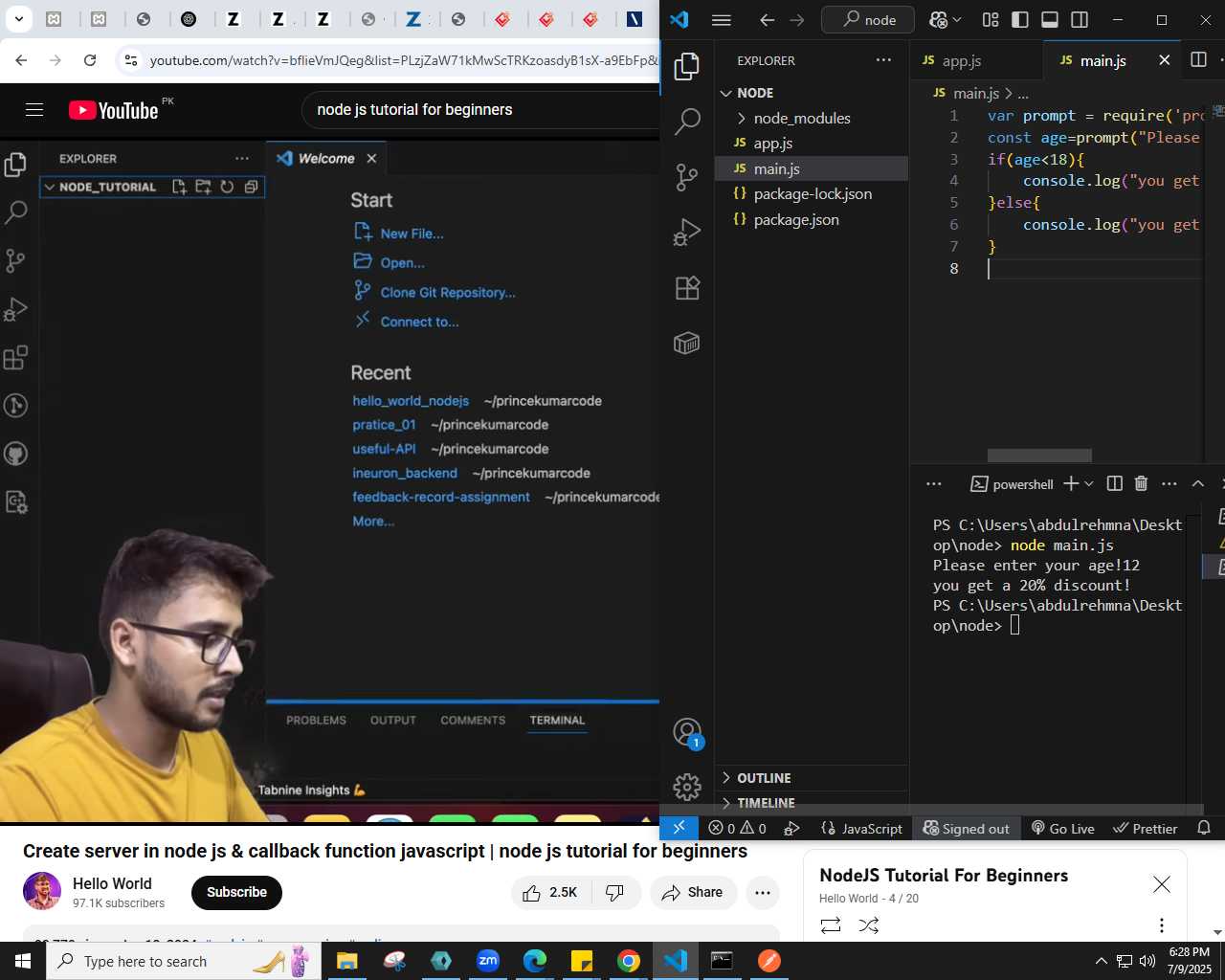This screenshot has height=980, width=1225.
Task: Toggle the primary side bar visibility
Action: 1020,20
